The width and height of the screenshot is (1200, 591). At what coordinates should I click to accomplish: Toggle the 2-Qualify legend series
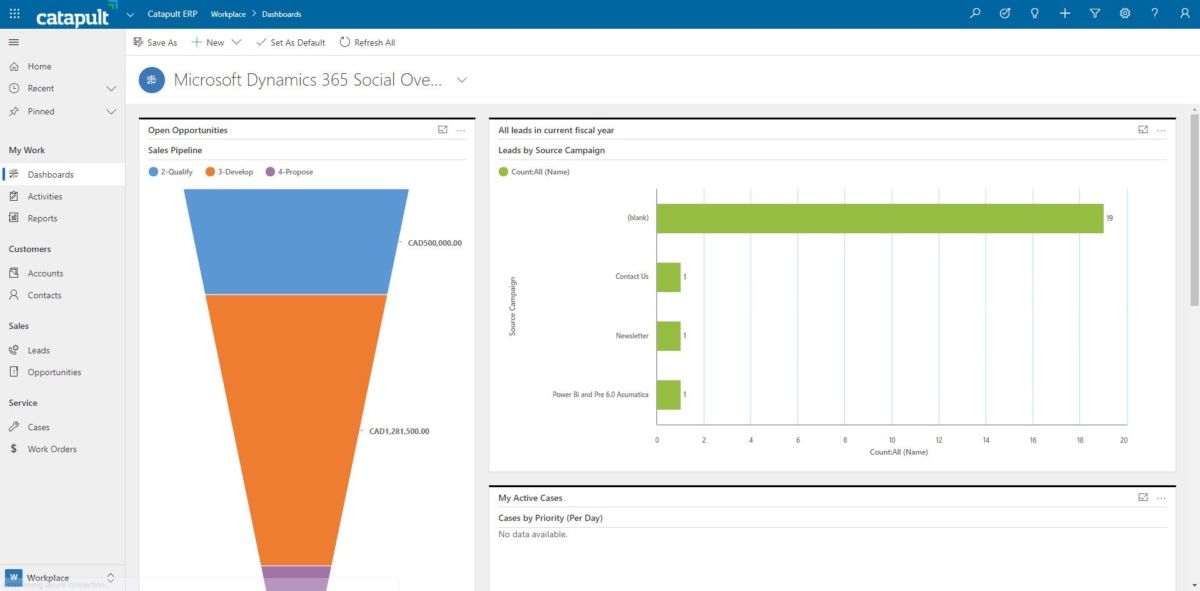coord(171,172)
